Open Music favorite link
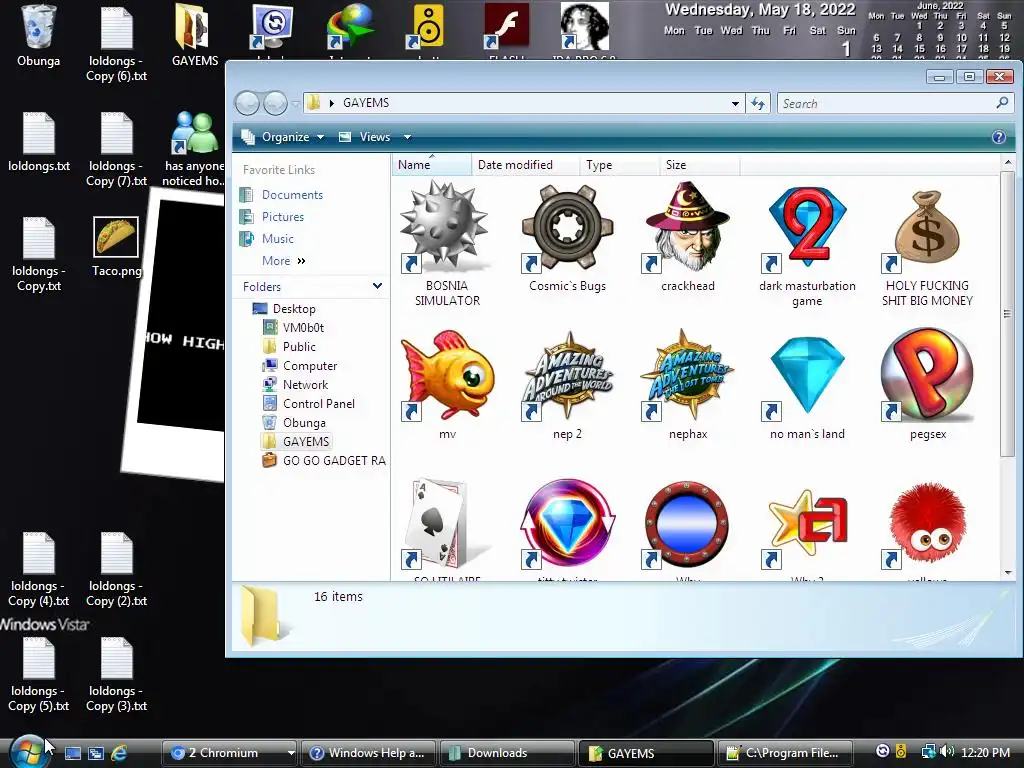The width and height of the screenshot is (1024, 768). click(x=277, y=239)
